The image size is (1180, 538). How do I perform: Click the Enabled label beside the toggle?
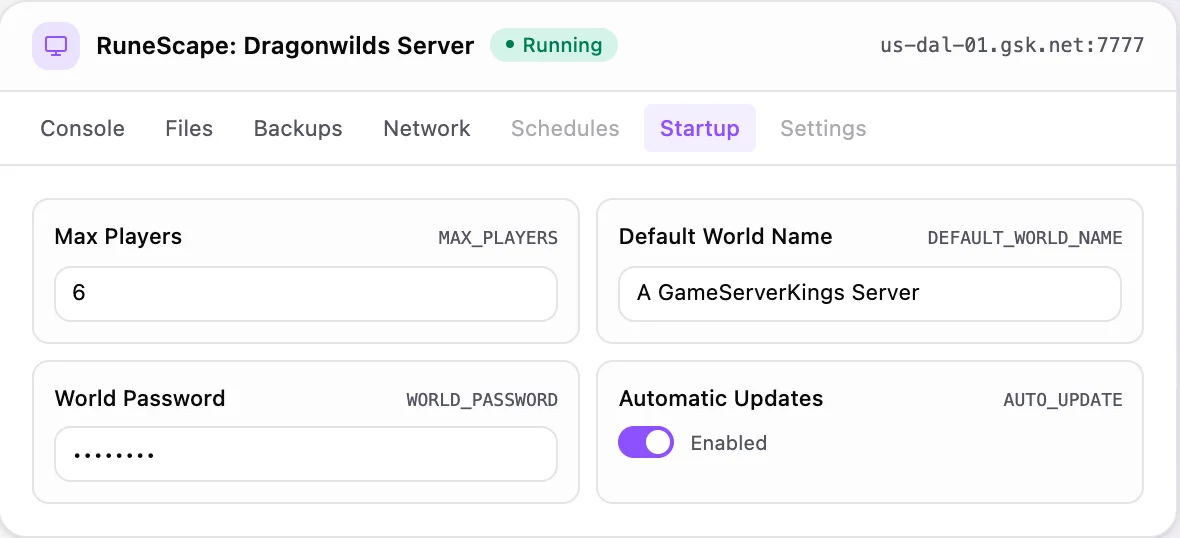coord(728,443)
